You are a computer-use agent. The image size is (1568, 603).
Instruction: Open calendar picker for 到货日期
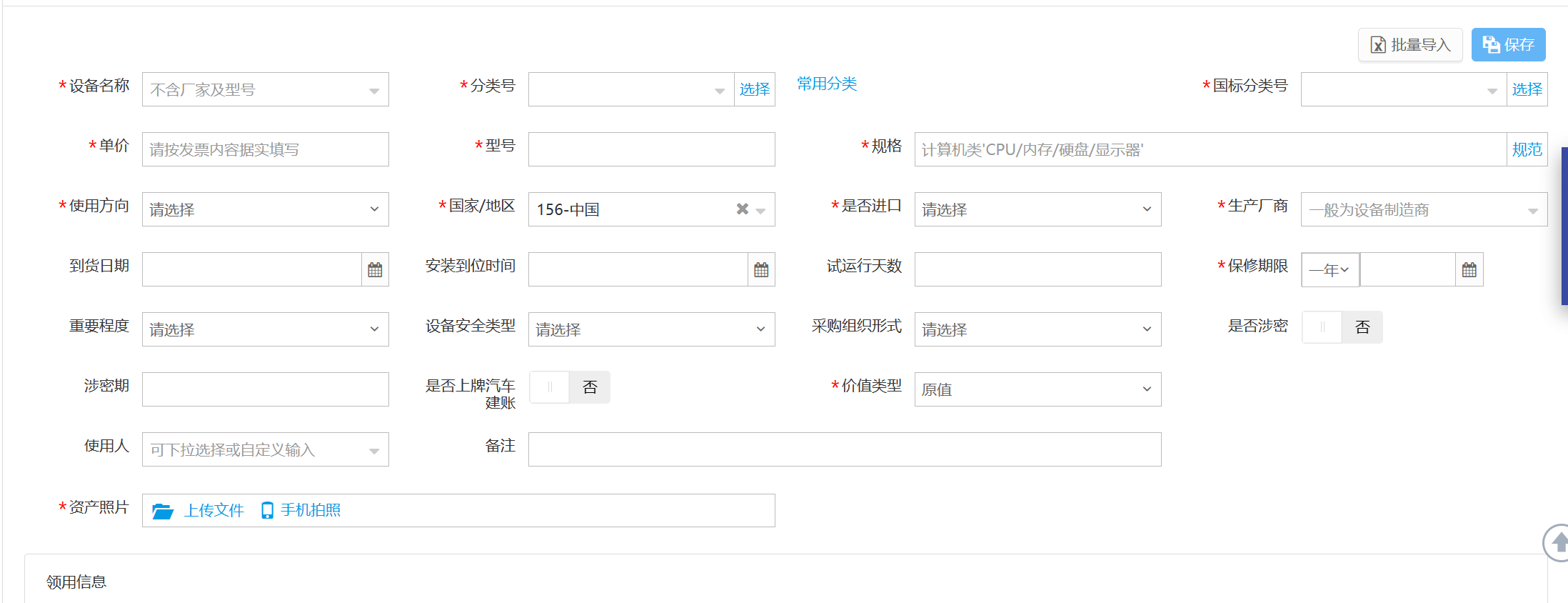[375, 269]
